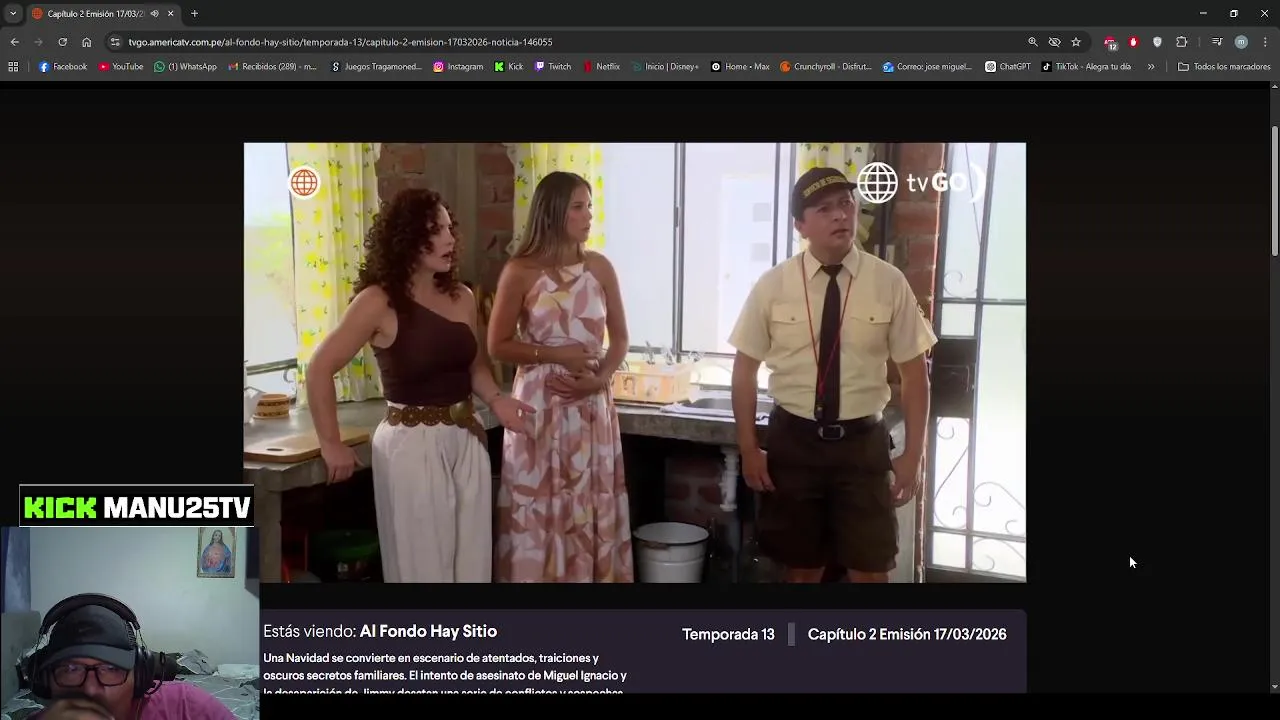Minimize the Chrome window
Screen dimensions: 1280x720
pos(1203,13)
